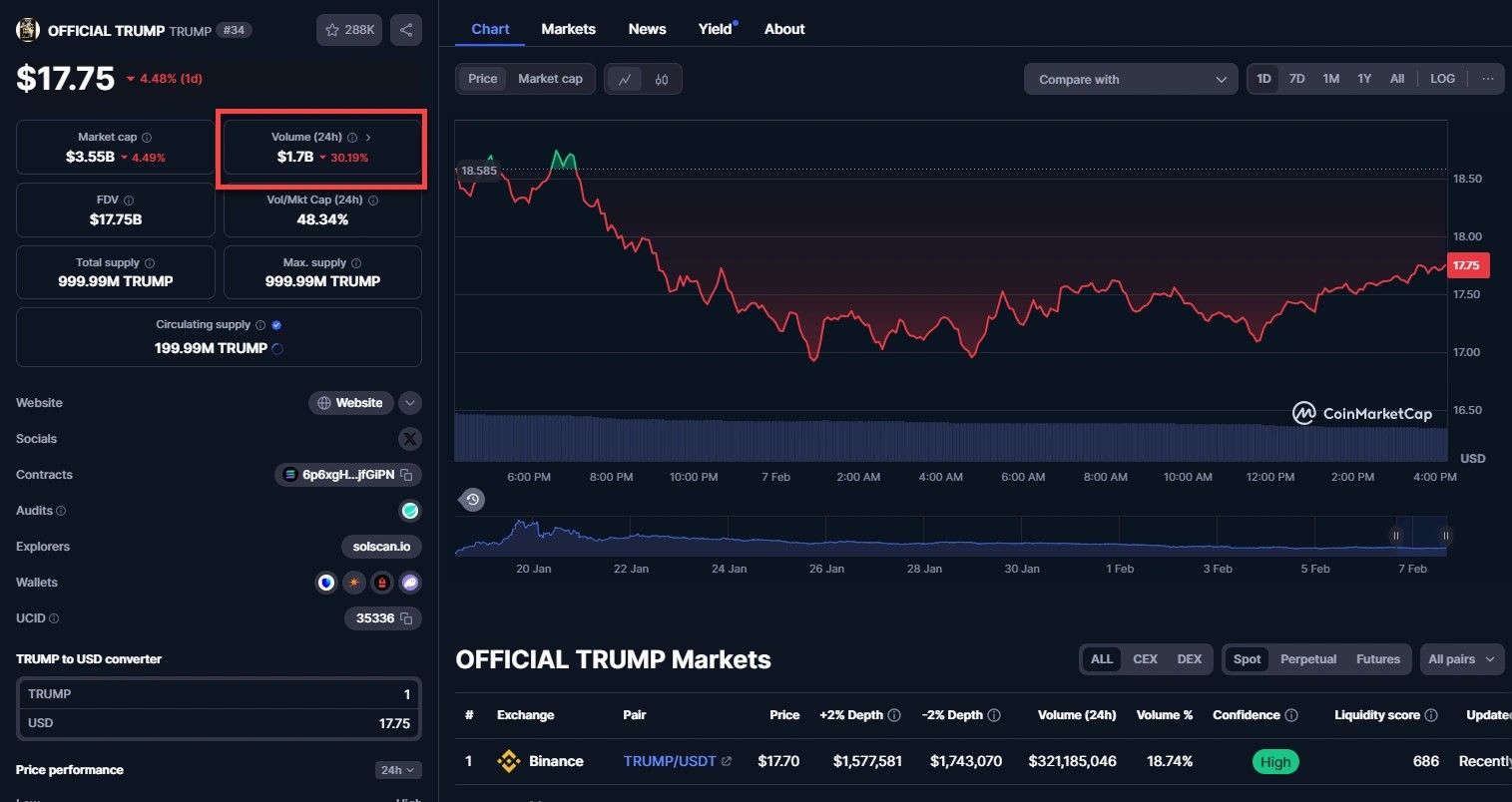This screenshot has height=802, width=1512.
Task: Click the right handle of chart range slider
Action: pos(1445,536)
